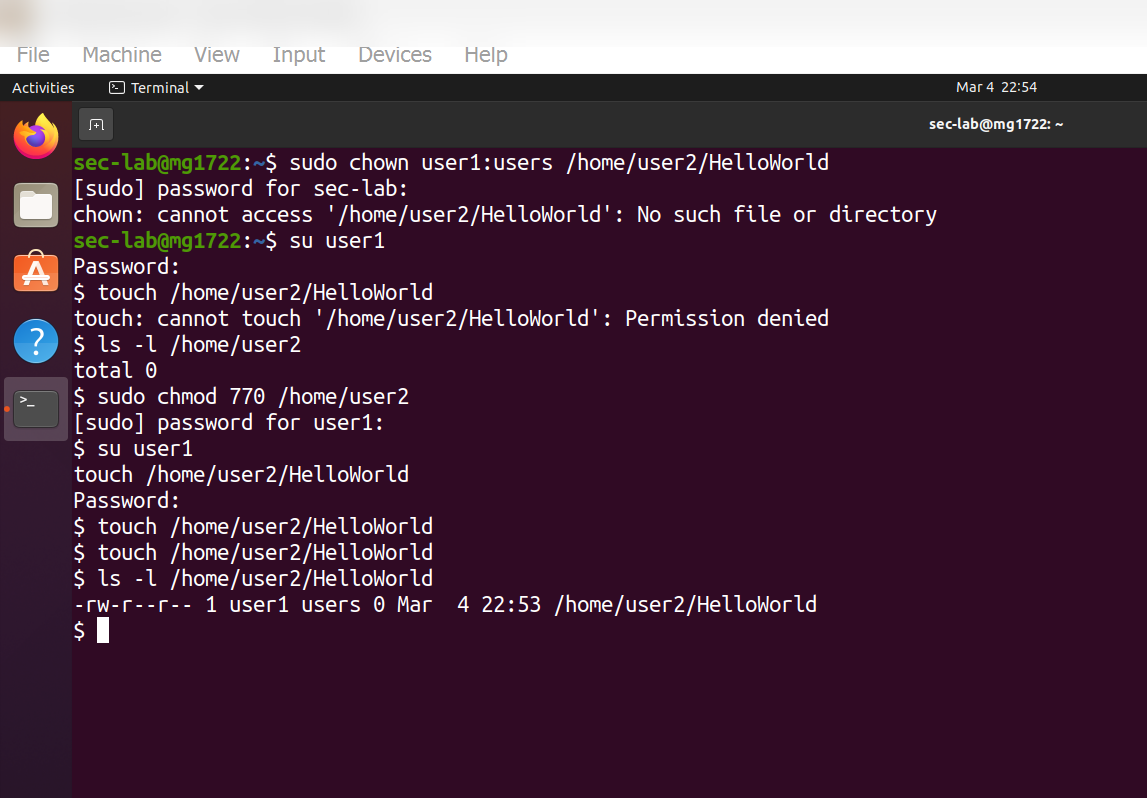The image size is (1147, 798).
Task: Open the Help menu
Action: pos(486,55)
